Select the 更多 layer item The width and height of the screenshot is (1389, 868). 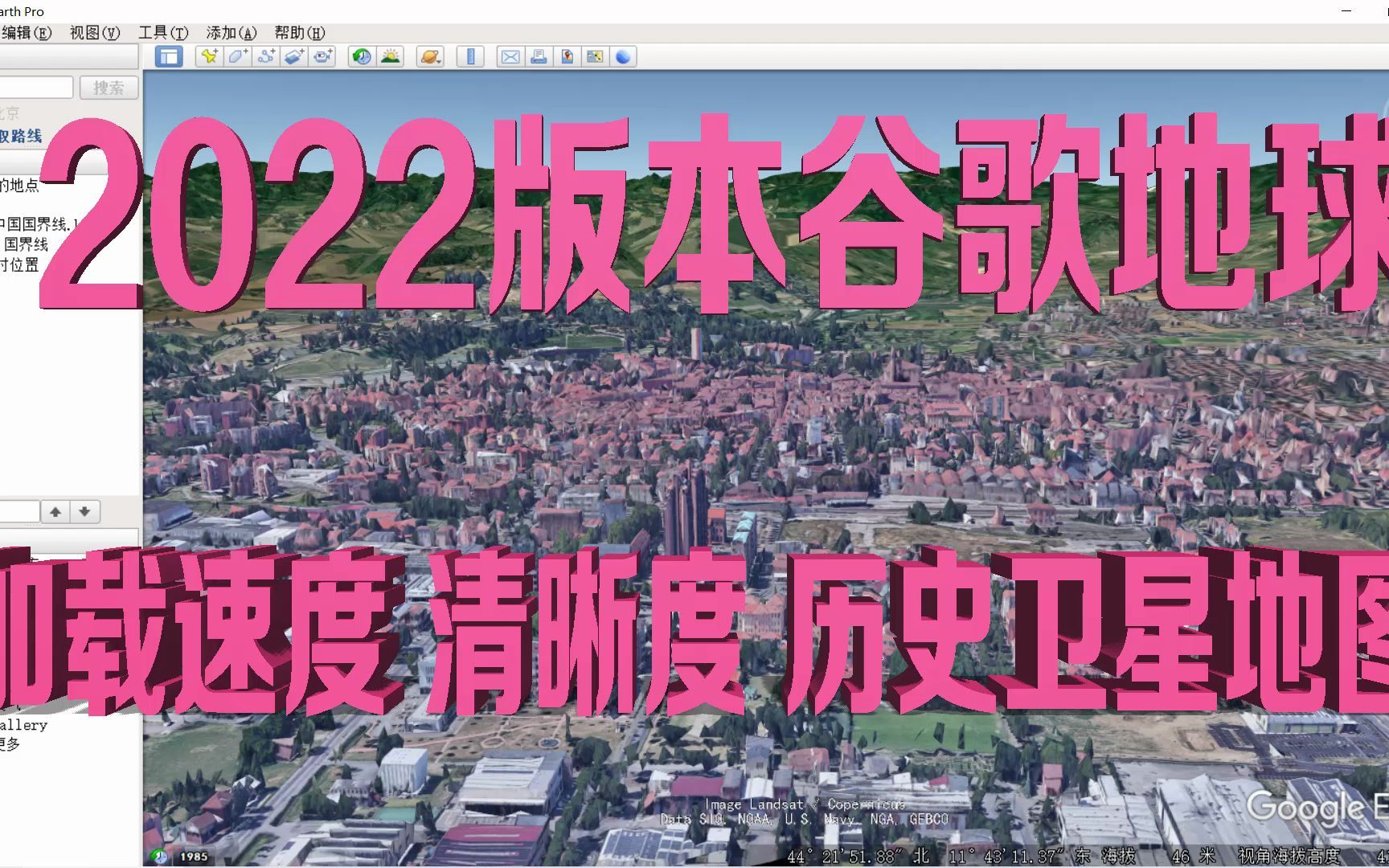pos(10,743)
